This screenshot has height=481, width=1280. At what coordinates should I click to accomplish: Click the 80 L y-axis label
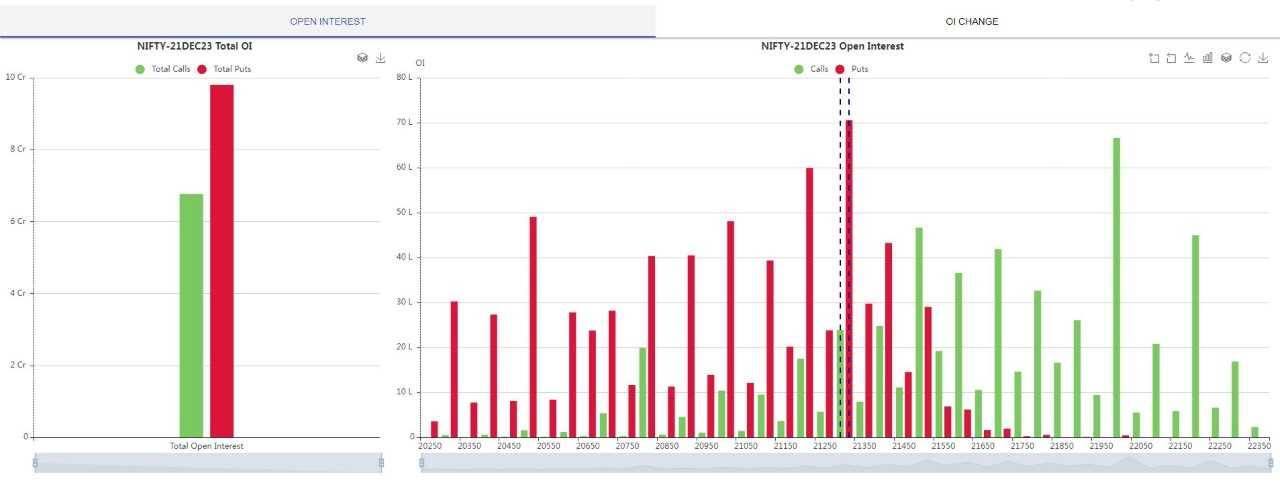tap(404, 77)
